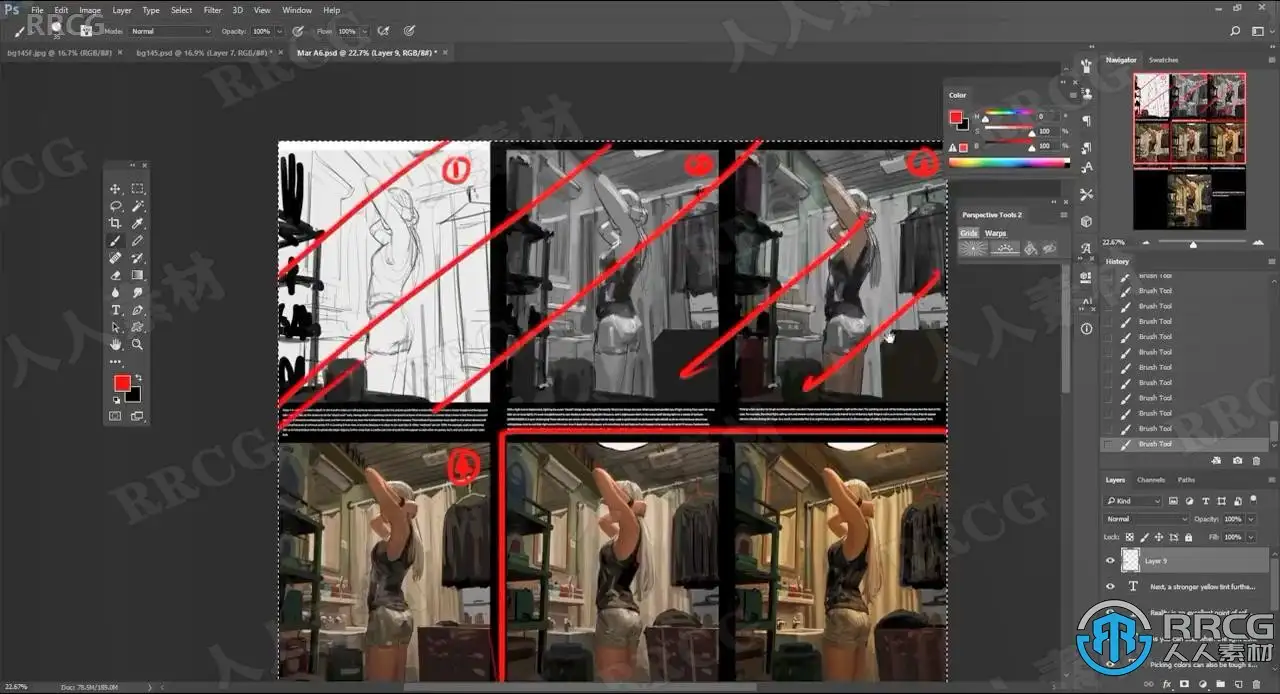Swap foreground and background colors
This screenshot has height=694, width=1280.
pos(138,378)
